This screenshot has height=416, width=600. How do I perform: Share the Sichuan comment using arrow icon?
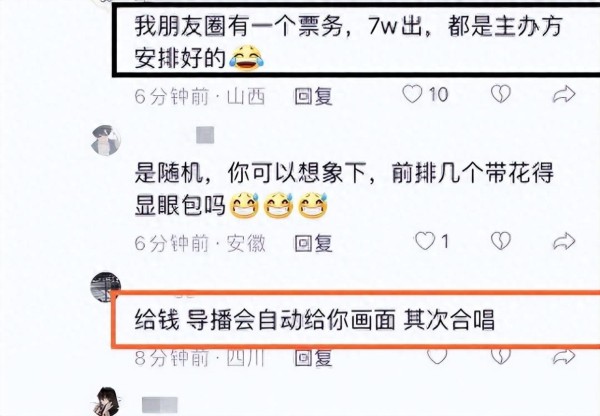(x=564, y=357)
